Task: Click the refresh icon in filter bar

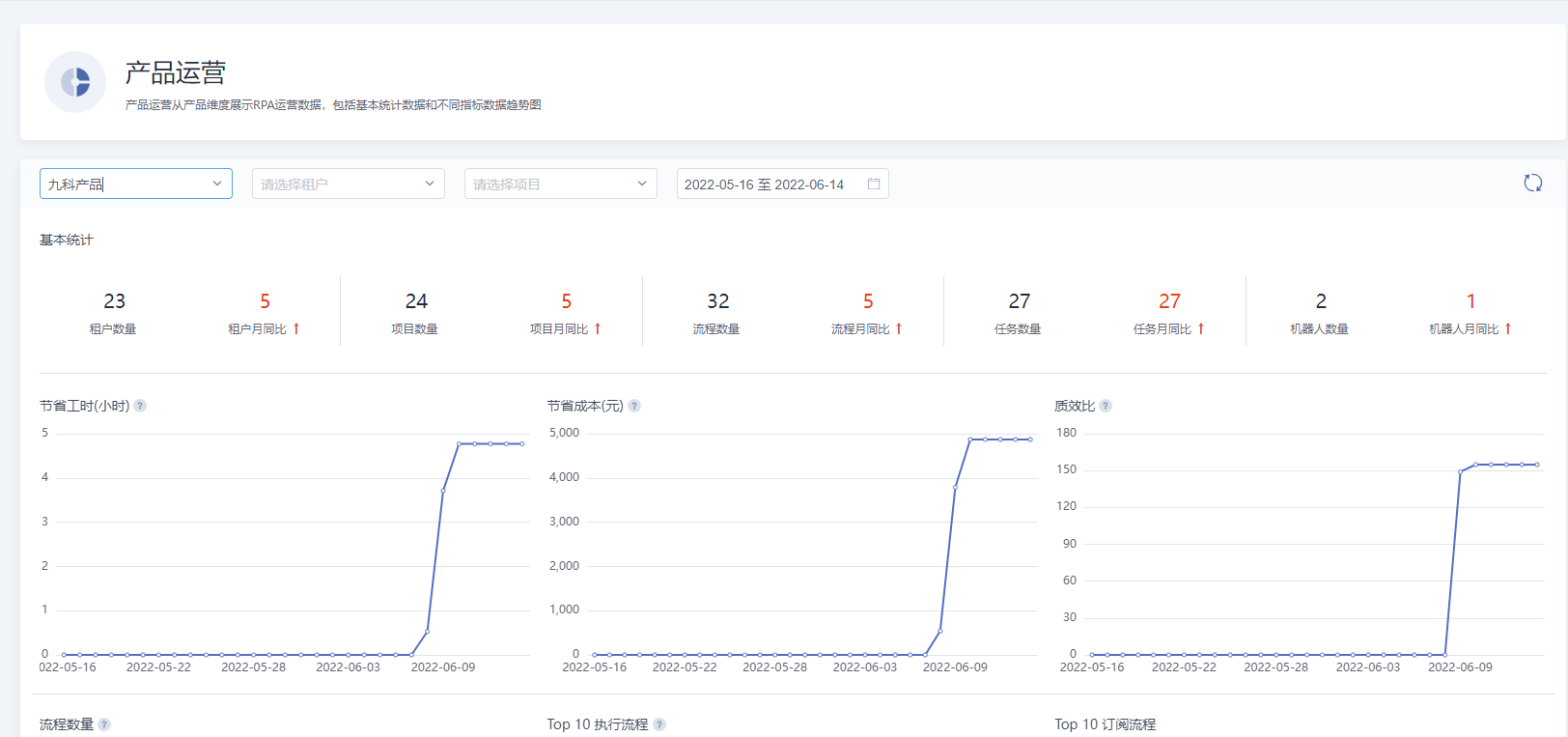Action: 1532,184
